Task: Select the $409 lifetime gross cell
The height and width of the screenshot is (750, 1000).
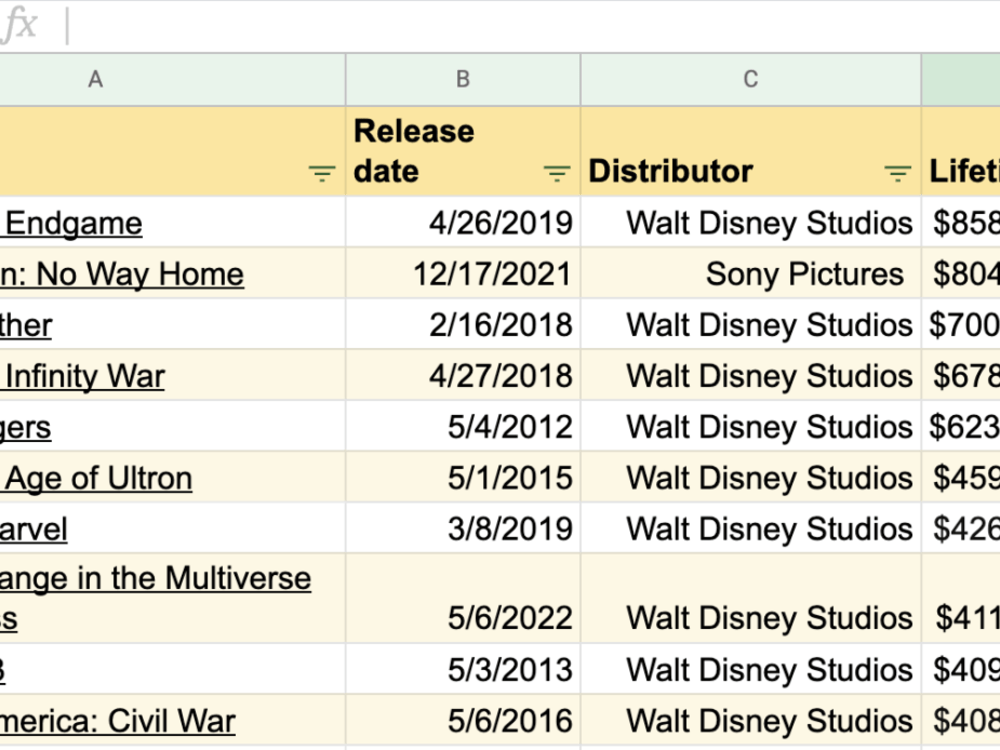Action: coord(961,669)
